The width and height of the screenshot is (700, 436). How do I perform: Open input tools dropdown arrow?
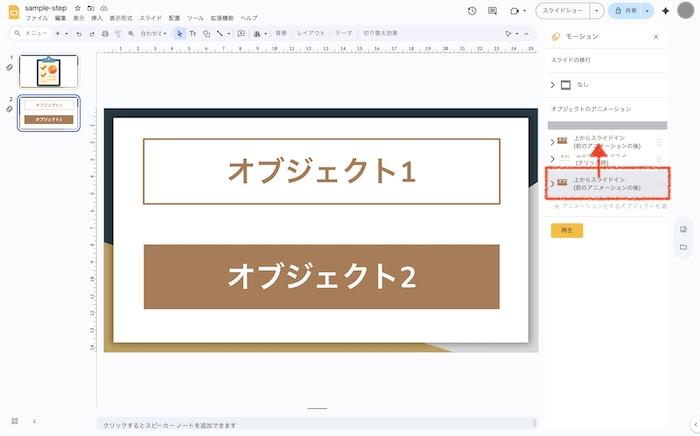(x=266, y=33)
